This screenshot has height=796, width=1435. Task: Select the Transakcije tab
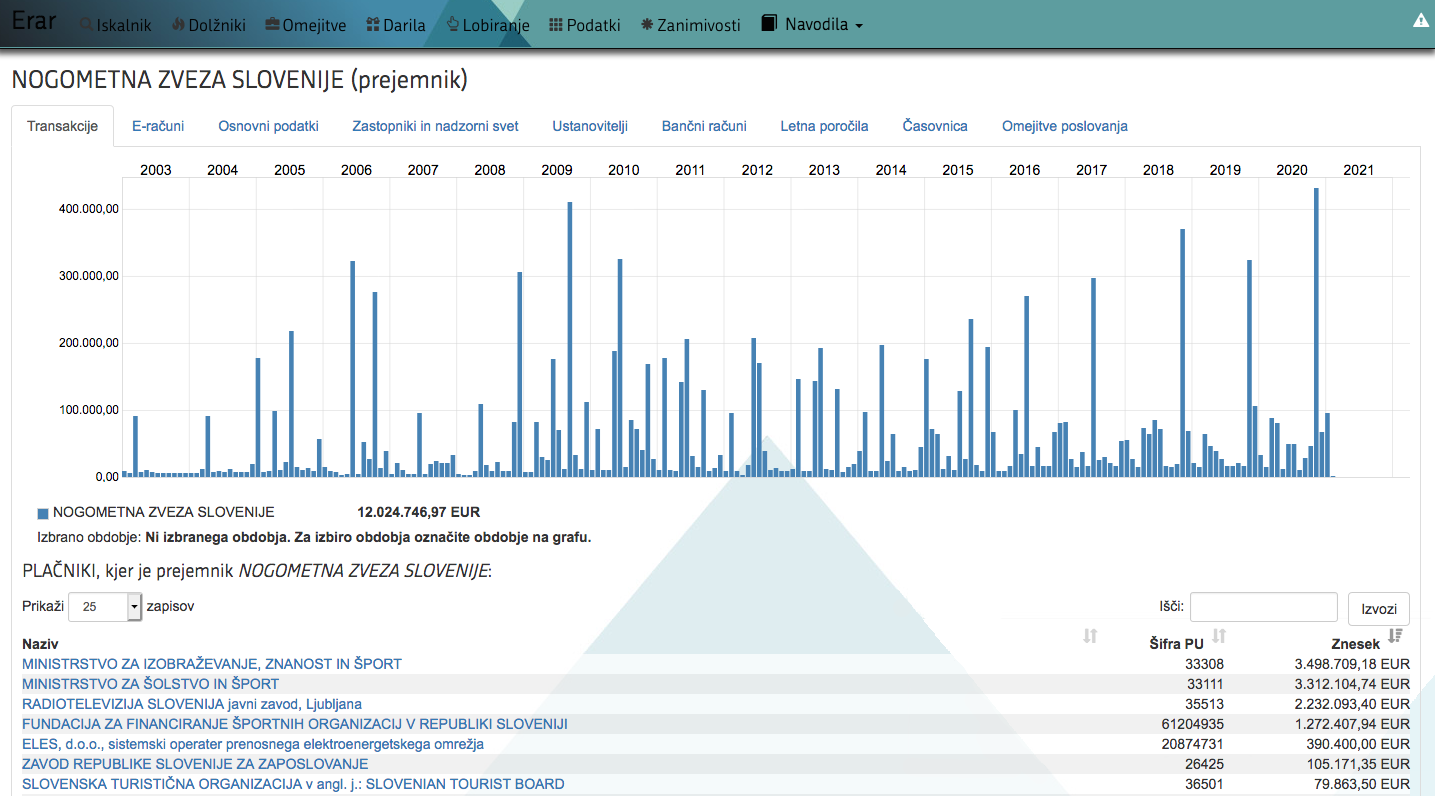pyautogui.click(x=62, y=126)
